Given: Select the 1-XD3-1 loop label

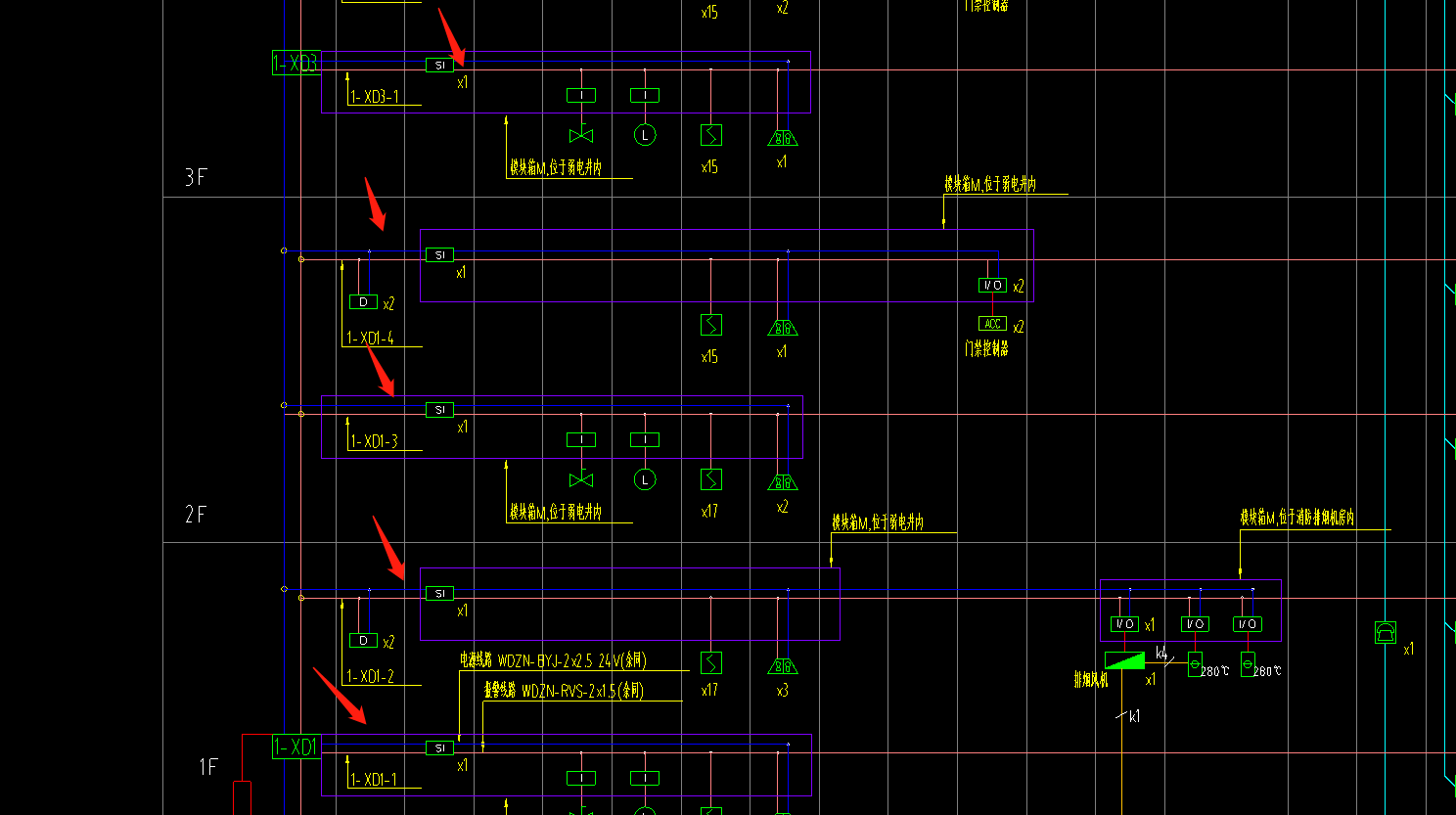Looking at the screenshot, I should pyautogui.click(x=374, y=97).
